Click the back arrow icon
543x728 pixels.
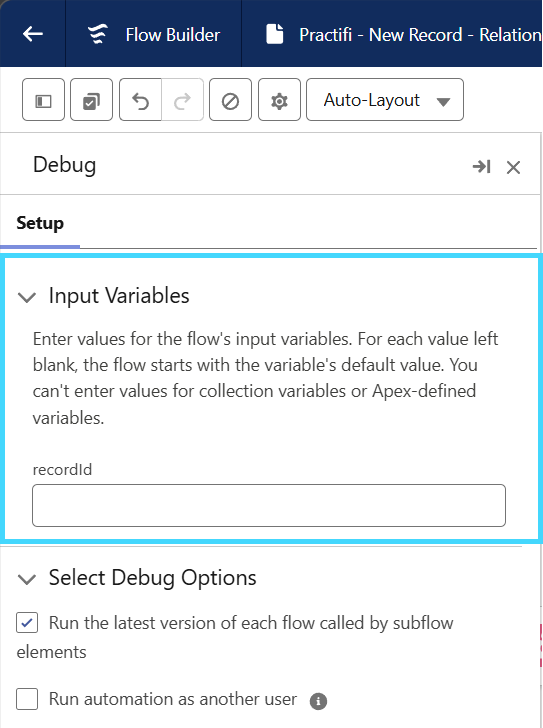click(x=33, y=34)
